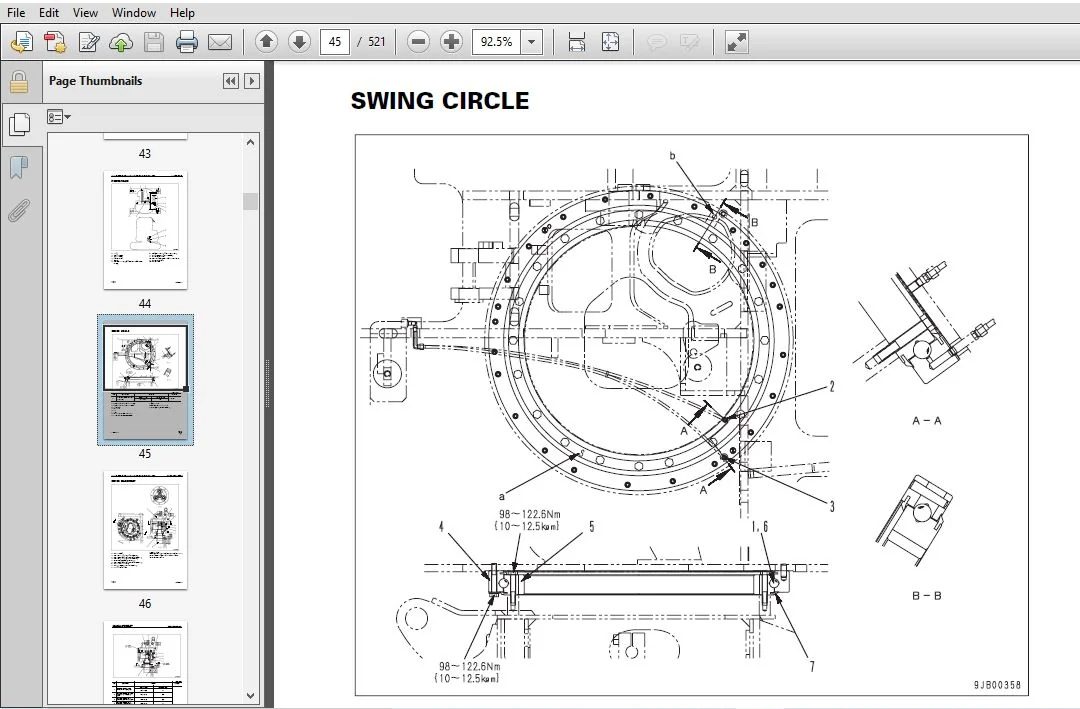Image resolution: width=1080 pixels, height=709 pixels.
Task: Click the B – B section label
Action: pyautogui.click(x=926, y=595)
